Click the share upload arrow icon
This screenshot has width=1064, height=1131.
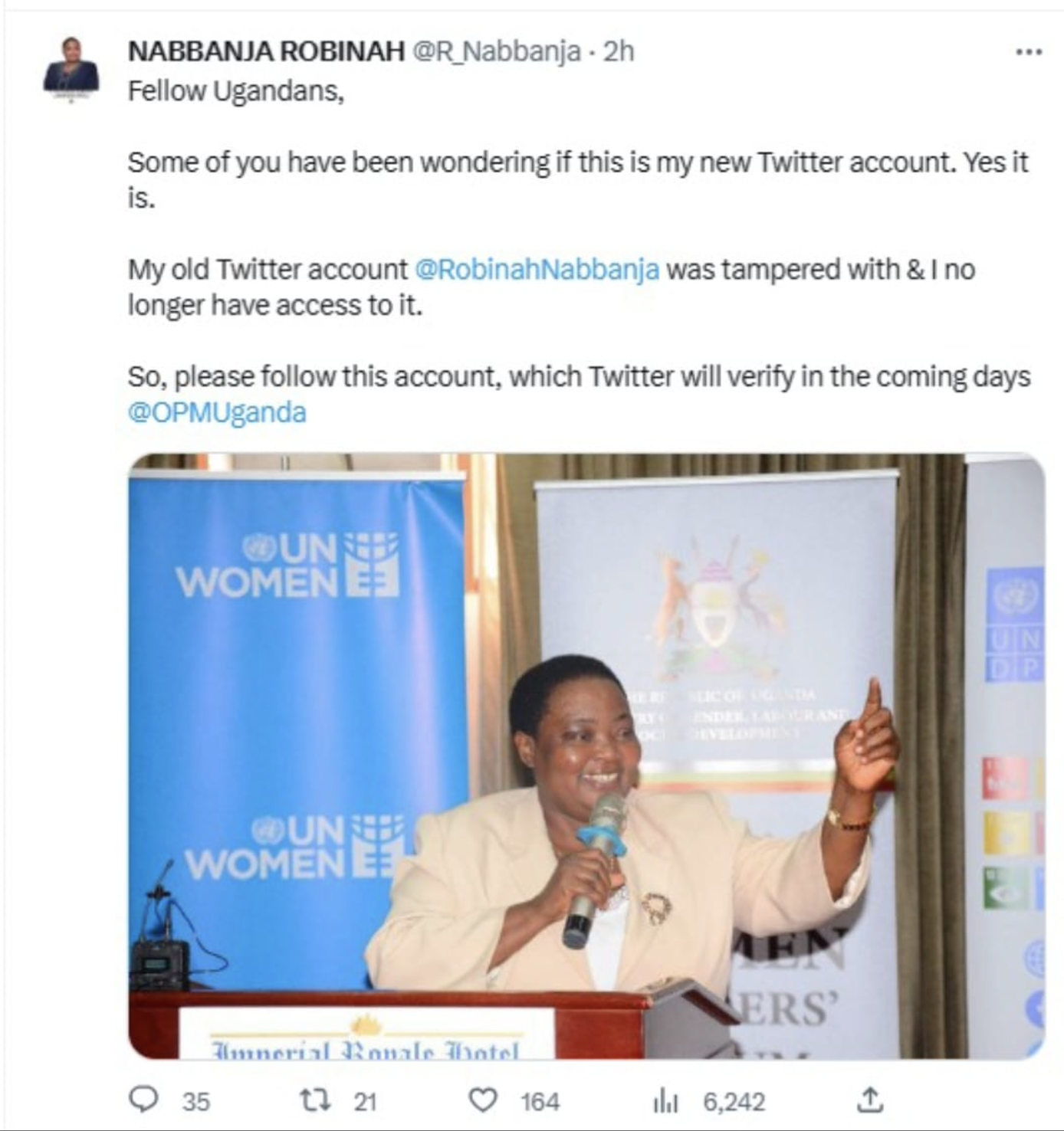pyautogui.click(x=869, y=1100)
